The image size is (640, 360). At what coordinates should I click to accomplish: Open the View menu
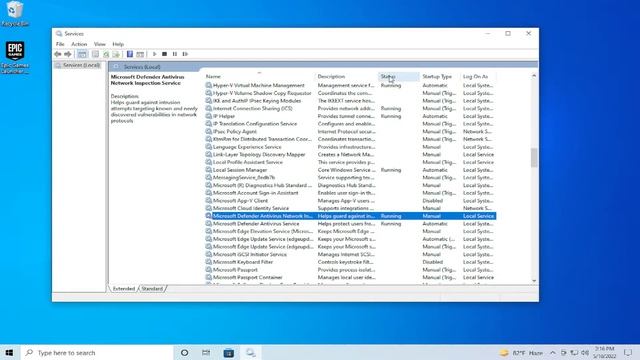pyautogui.click(x=100, y=44)
